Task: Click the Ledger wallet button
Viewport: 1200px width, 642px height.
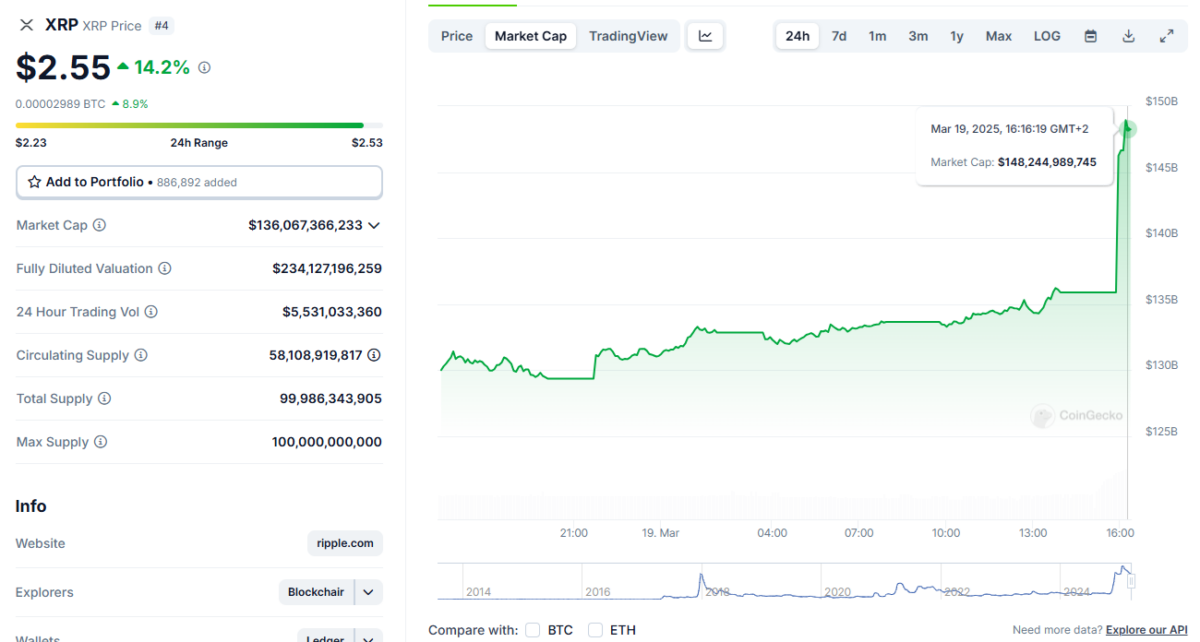Action: (x=325, y=638)
